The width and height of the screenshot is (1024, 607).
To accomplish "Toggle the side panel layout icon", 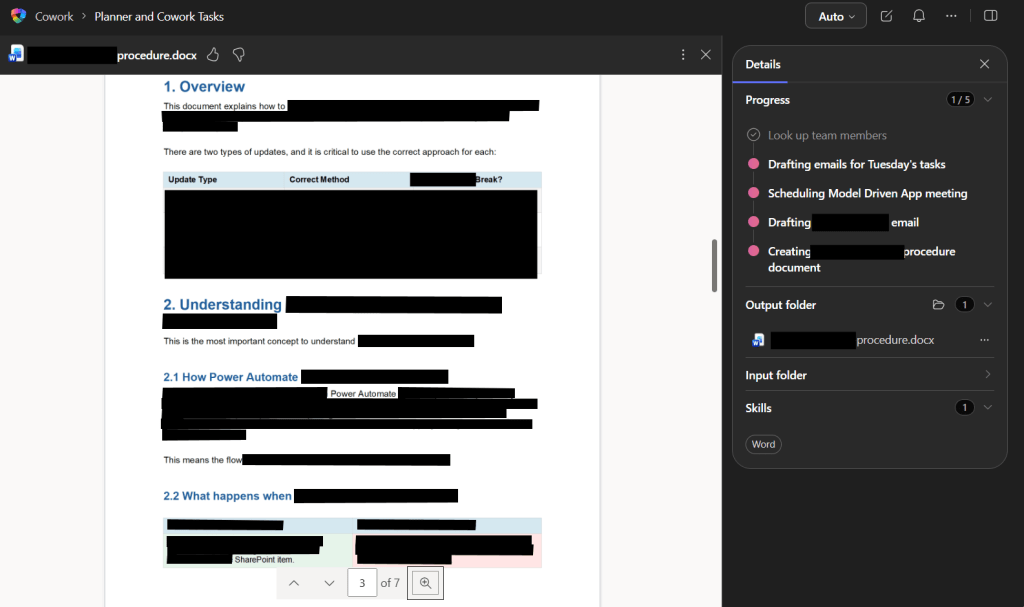I will coord(990,16).
